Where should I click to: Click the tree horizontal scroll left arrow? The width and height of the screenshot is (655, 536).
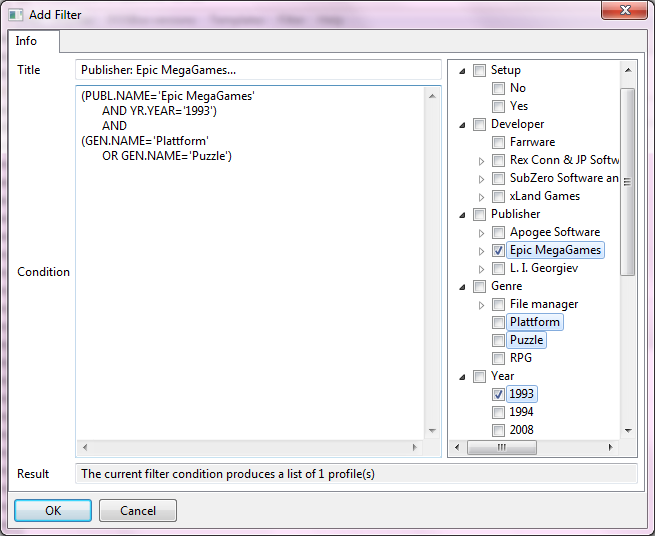[457, 447]
